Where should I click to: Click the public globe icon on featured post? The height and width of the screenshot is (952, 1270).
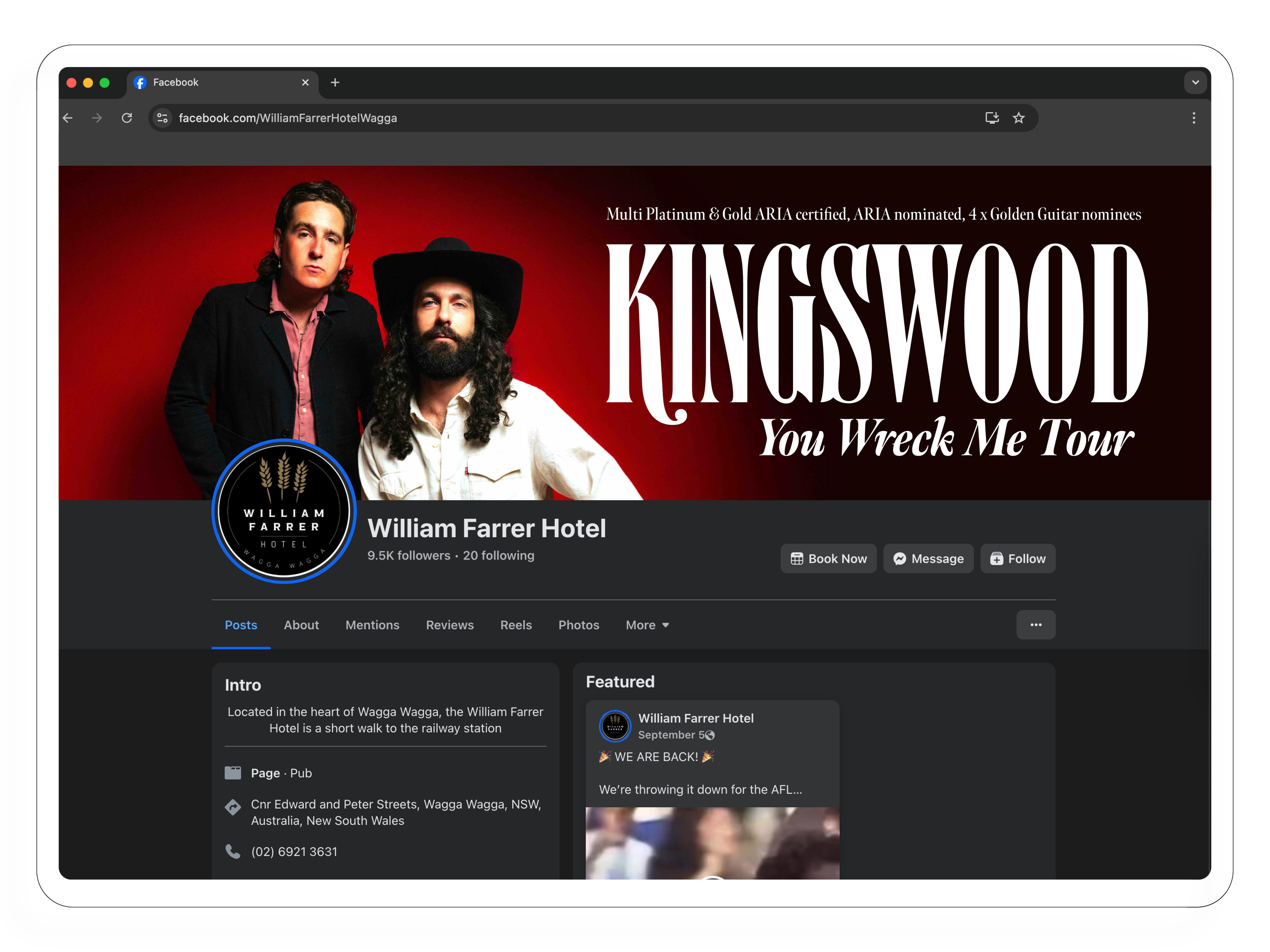tap(710, 736)
